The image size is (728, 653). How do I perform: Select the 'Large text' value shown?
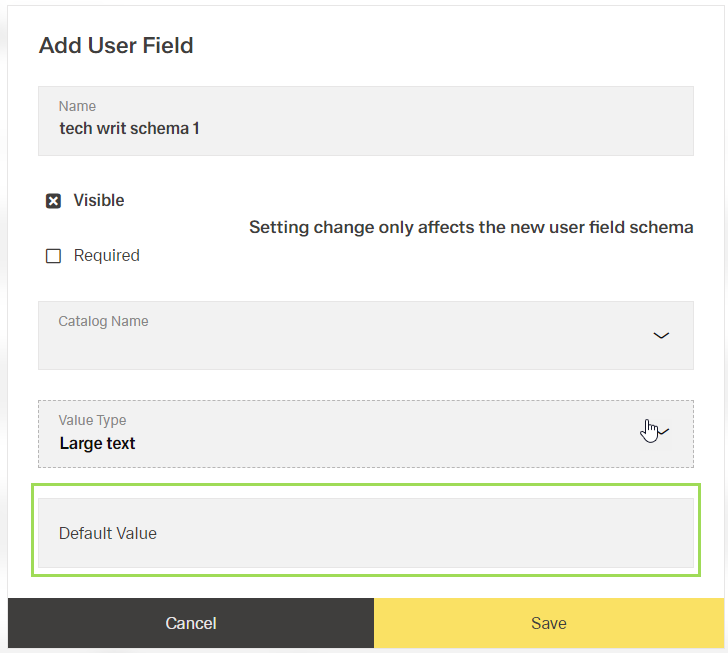97,444
